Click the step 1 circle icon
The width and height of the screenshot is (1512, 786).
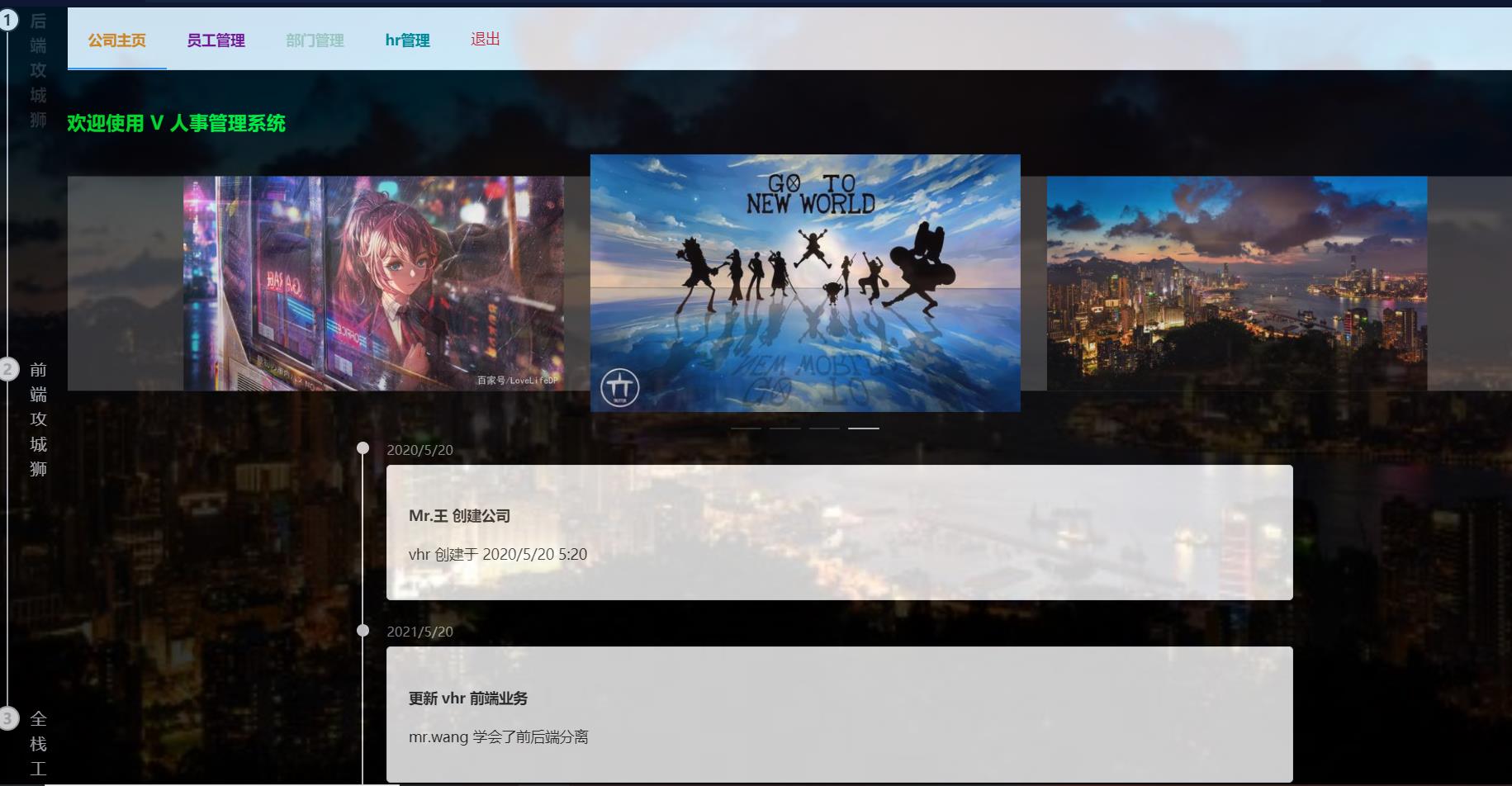tap(7, 20)
